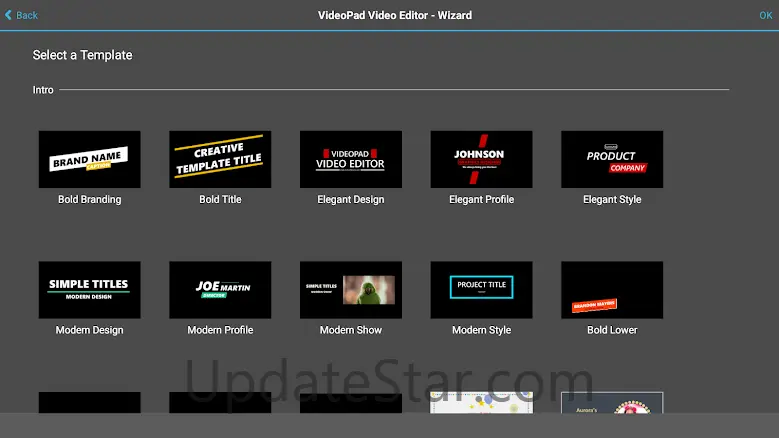Go back using the Back arrow icon

[8, 15]
